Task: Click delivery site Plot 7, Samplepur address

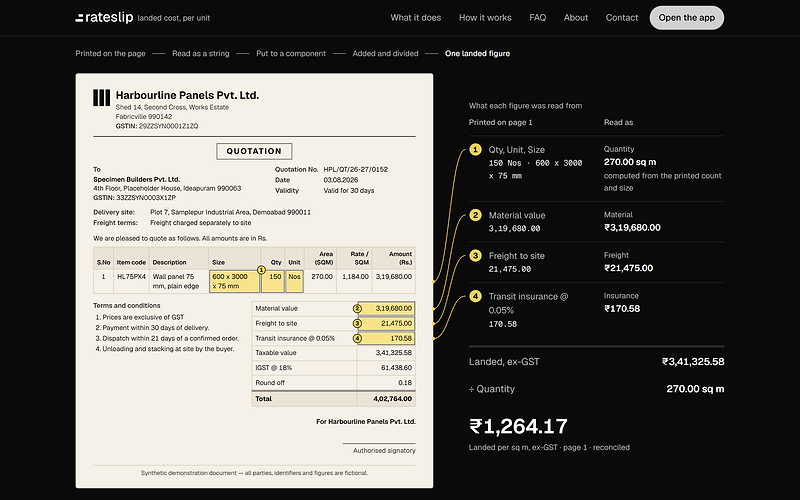Action: coord(231,212)
